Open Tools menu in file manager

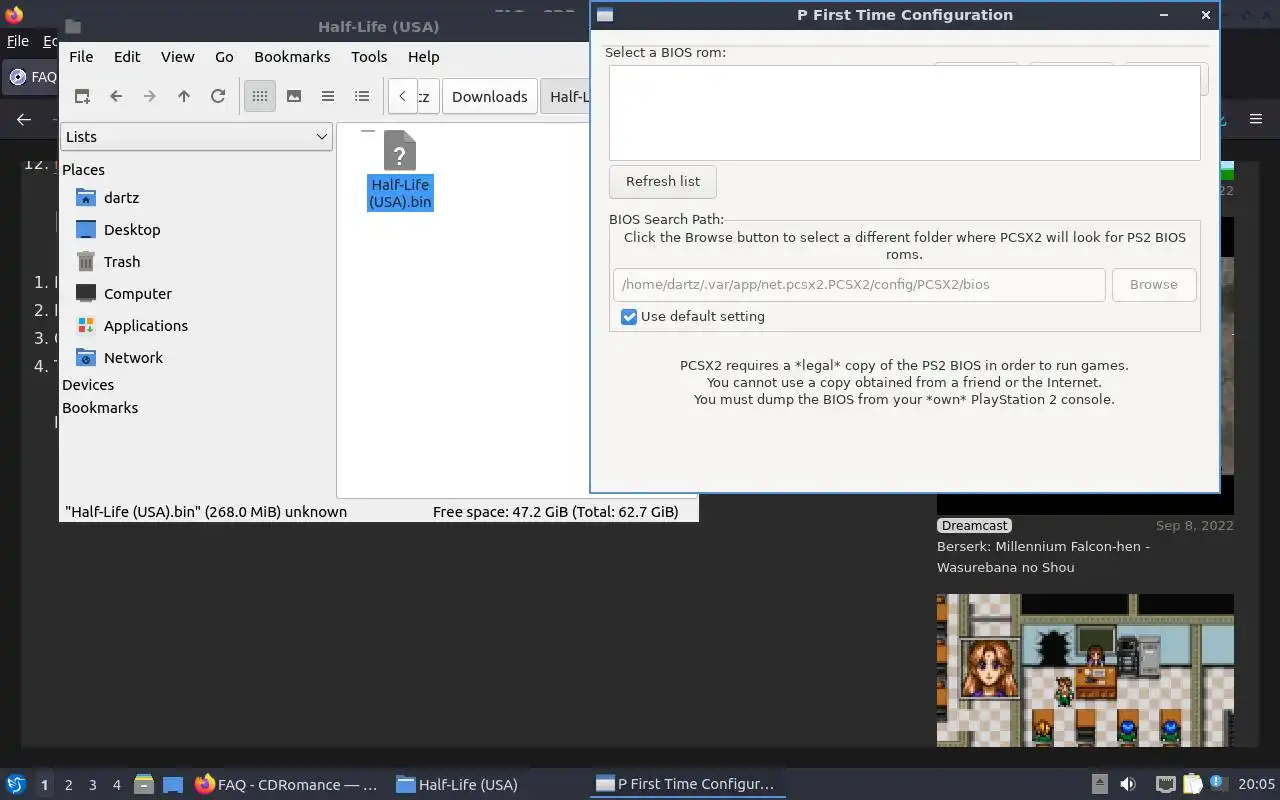(x=369, y=57)
